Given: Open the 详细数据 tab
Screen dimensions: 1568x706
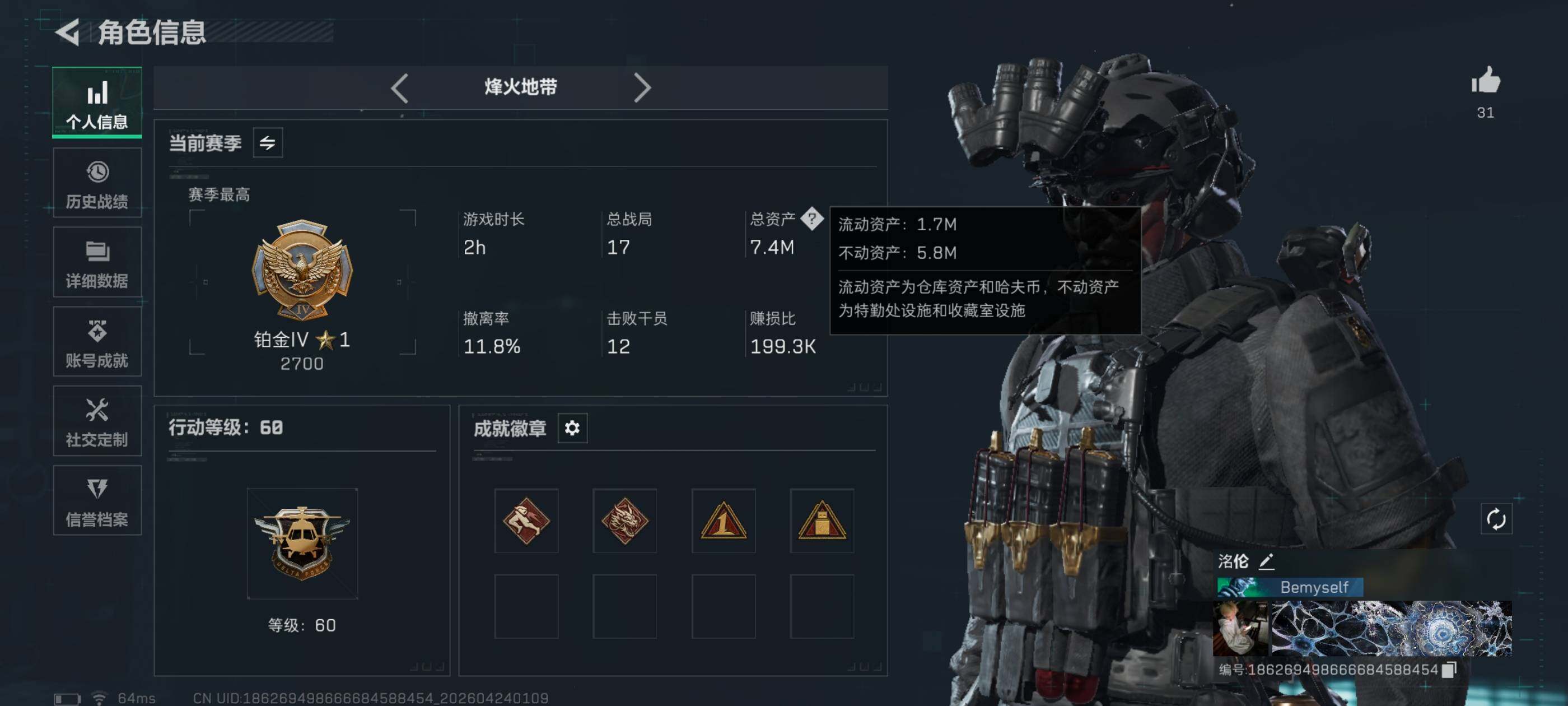Looking at the screenshot, I should tap(97, 262).
